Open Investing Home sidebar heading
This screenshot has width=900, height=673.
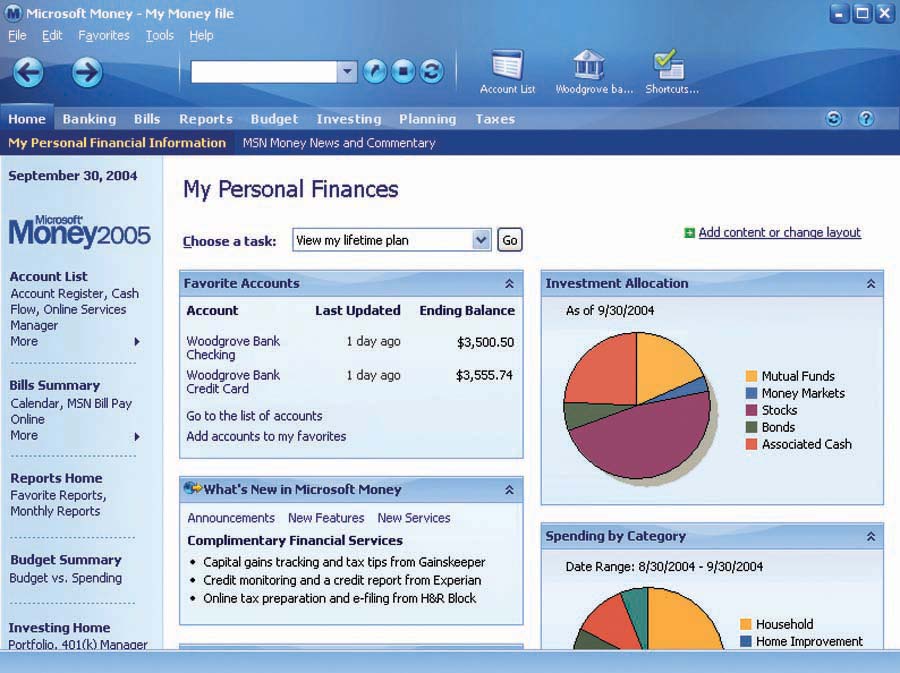tap(59, 628)
